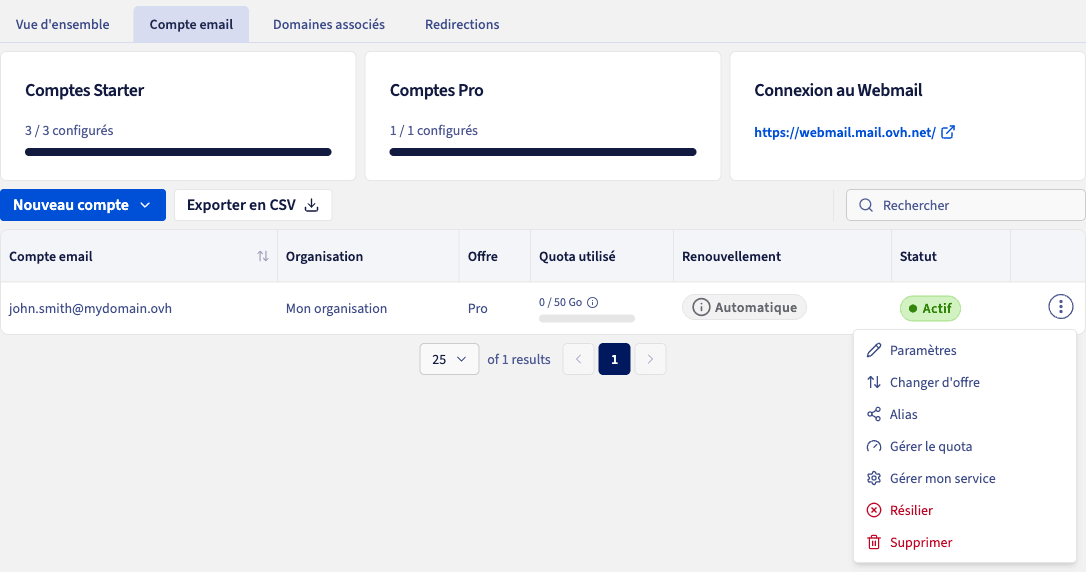Open the three-dot actions menu for john.smith
Image resolution: width=1086 pixels, height=572 pixels.
pos(1060,307)
